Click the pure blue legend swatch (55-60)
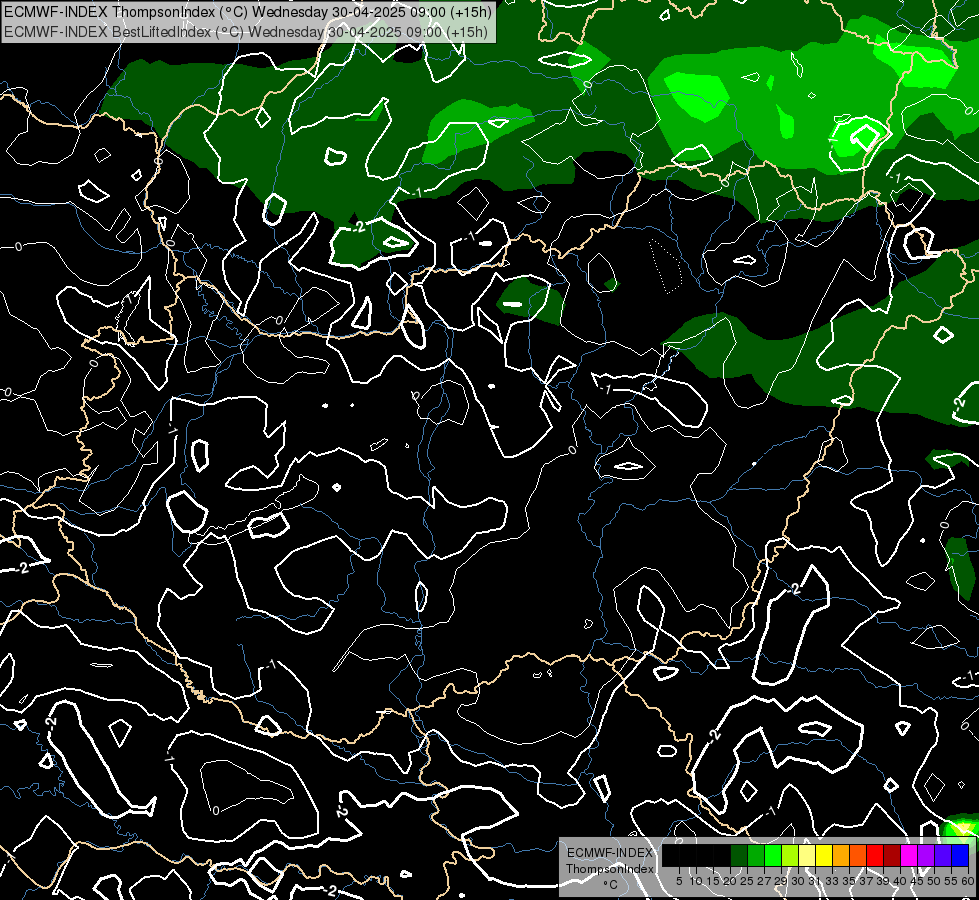Screen dimensions: 979x900 coord(960,856)
